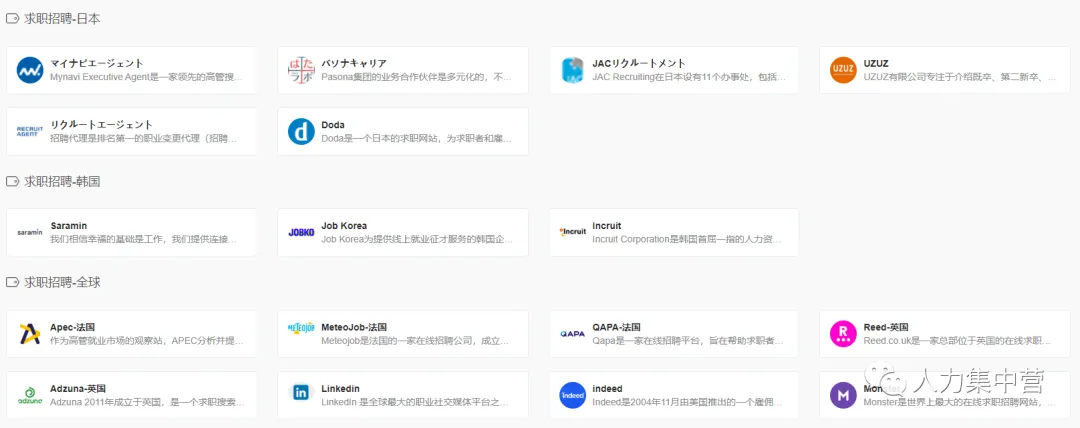Click the 作为高管就业市场的观察站 description
Viewport: 1080px width, 428px height.
147,341
